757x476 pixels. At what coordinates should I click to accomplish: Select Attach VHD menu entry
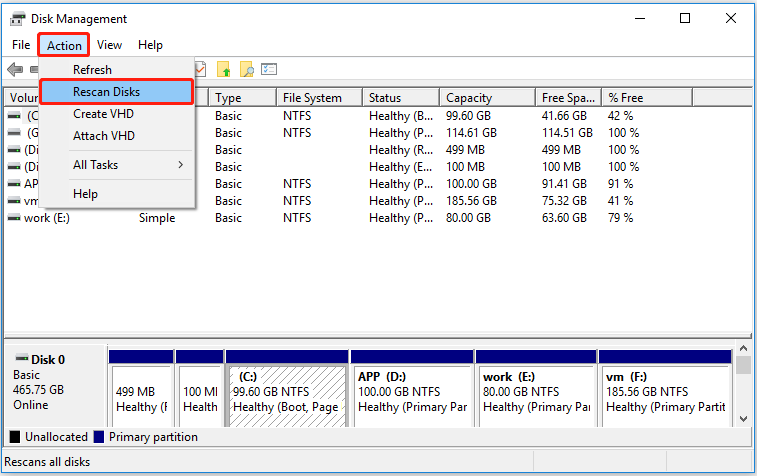pyautogui.click(x=117, y=136)
